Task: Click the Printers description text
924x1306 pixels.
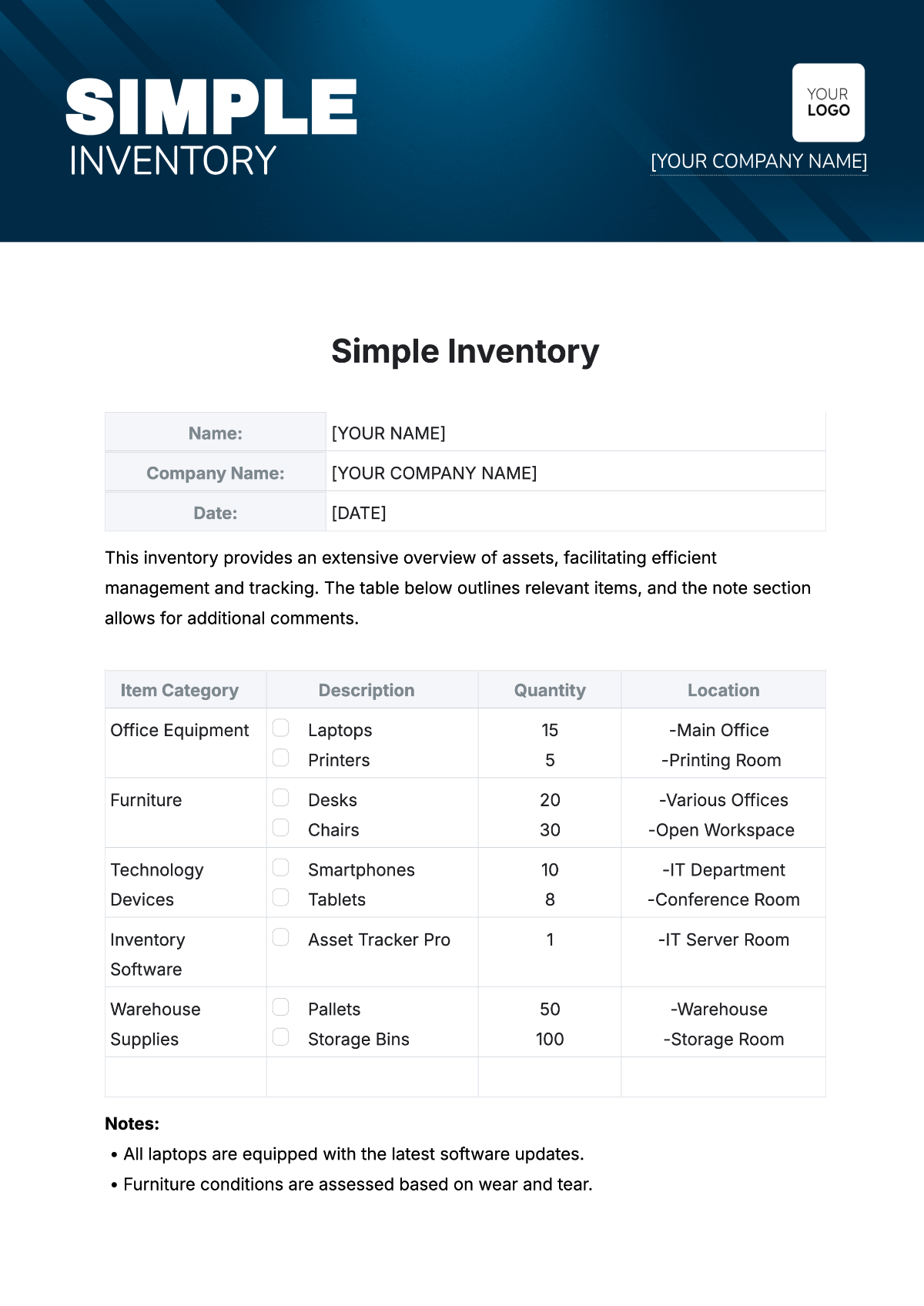Action: coord(339,760)
